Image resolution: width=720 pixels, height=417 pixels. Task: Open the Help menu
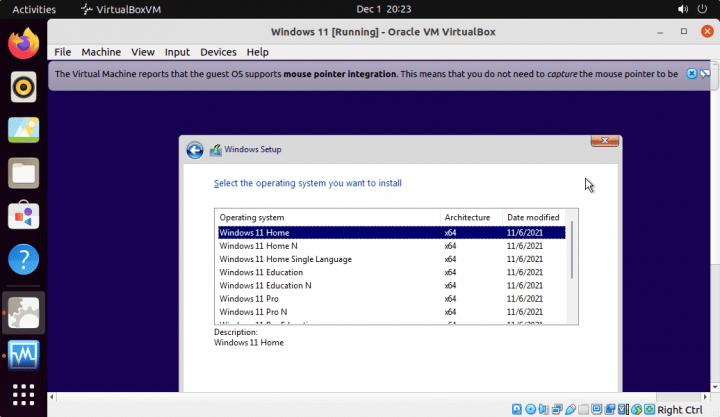click(258, 52)
